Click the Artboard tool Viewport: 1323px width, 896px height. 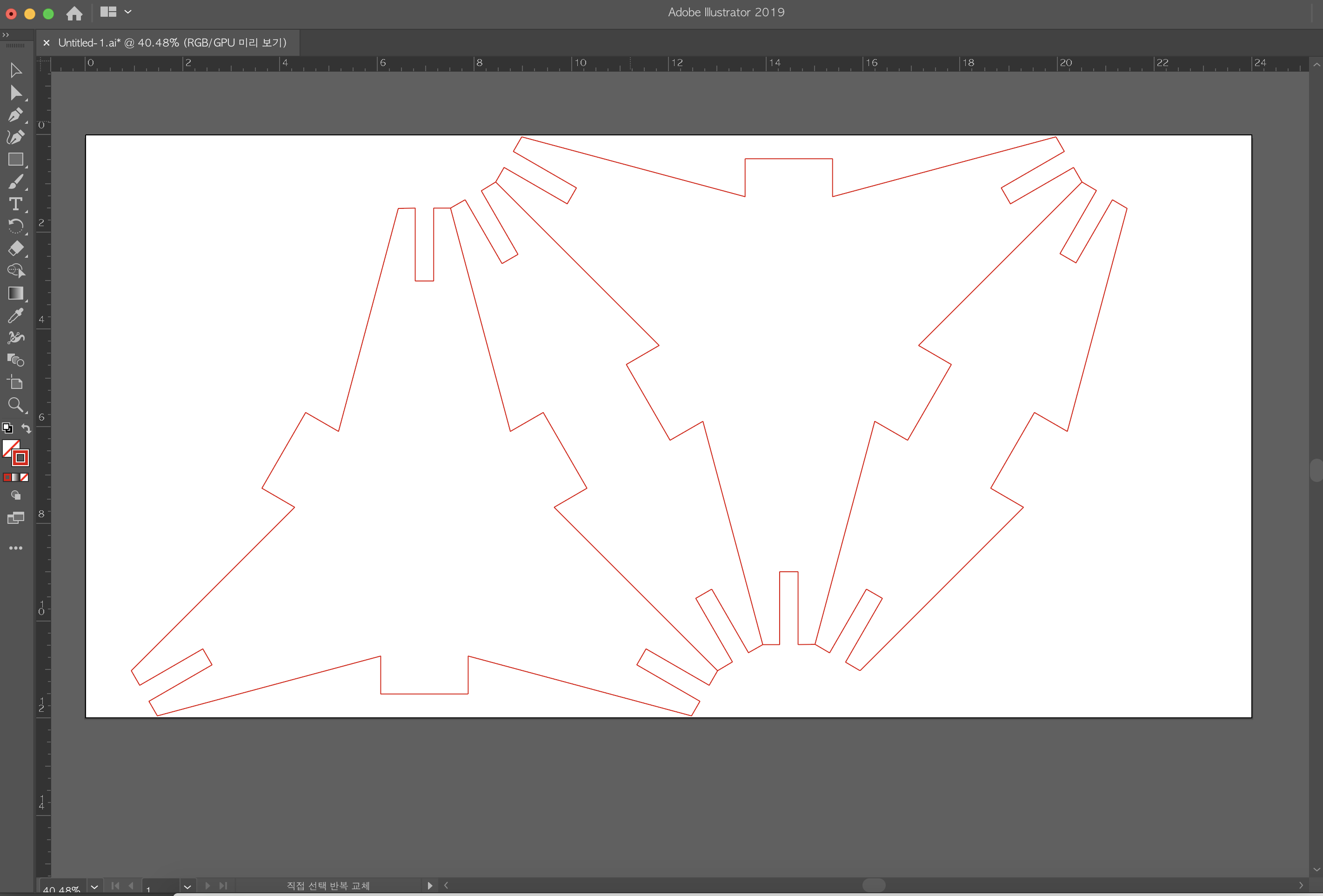click(x=15, y=382)
